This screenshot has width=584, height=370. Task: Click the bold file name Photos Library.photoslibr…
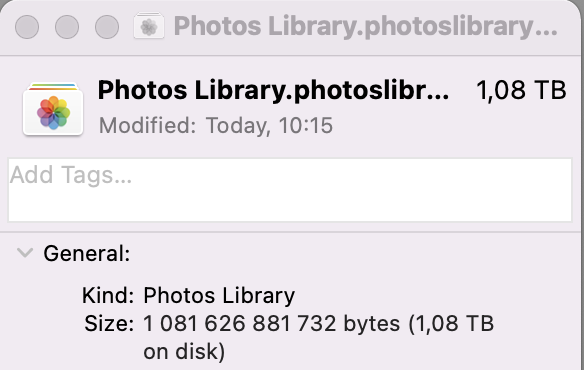[273, 91]
